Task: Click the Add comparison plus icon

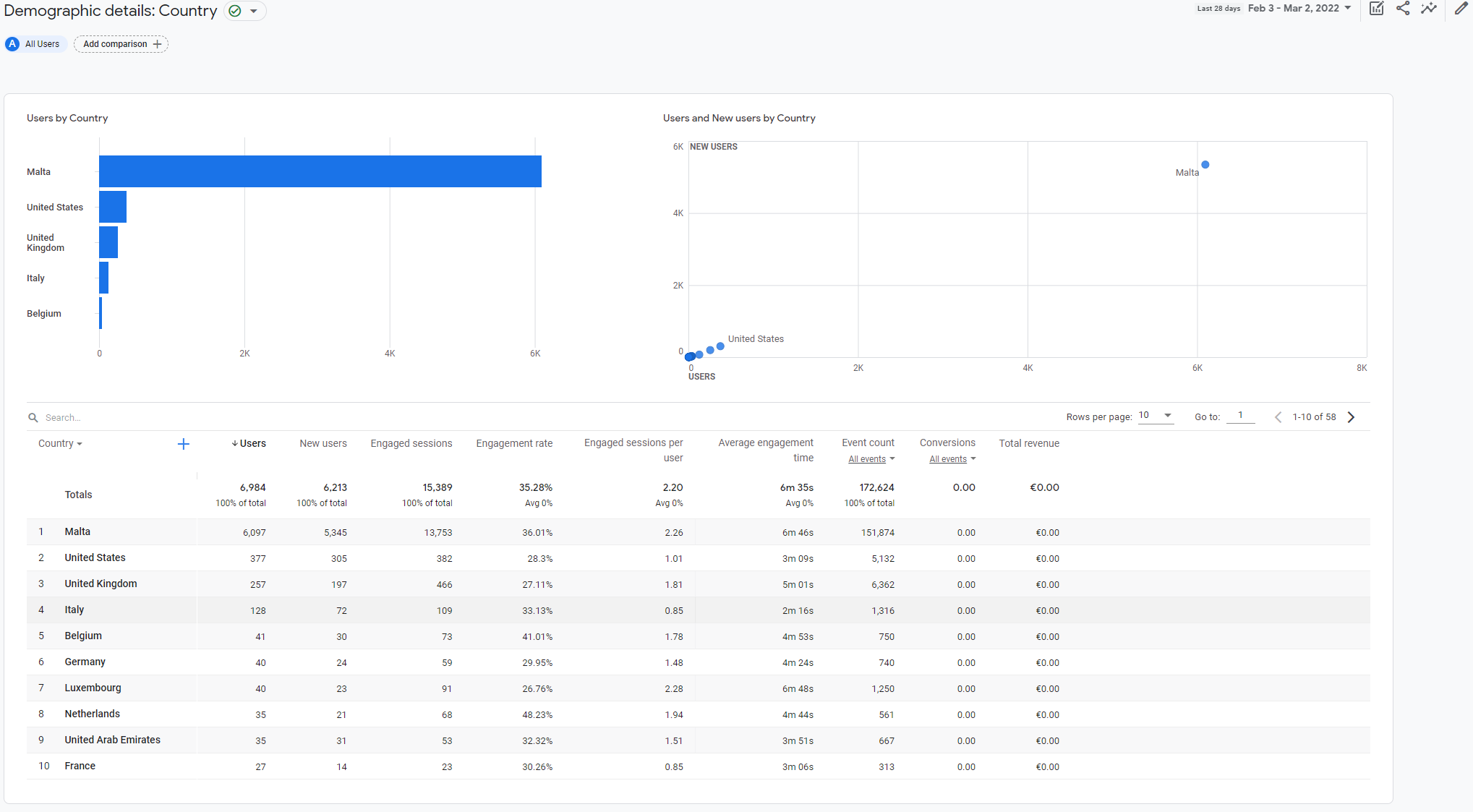Action: coord(155,43)
